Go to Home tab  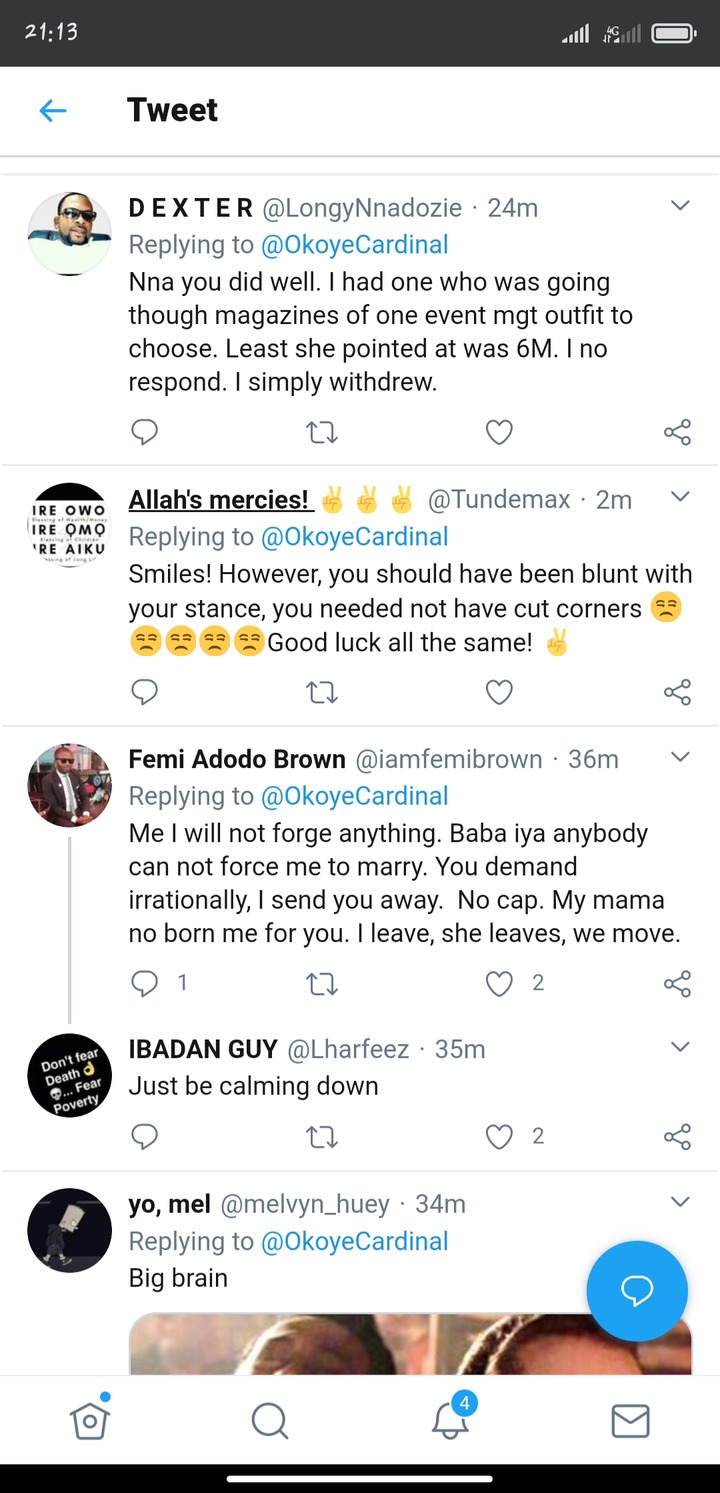pyautogui.click(x=90, y=1420)
